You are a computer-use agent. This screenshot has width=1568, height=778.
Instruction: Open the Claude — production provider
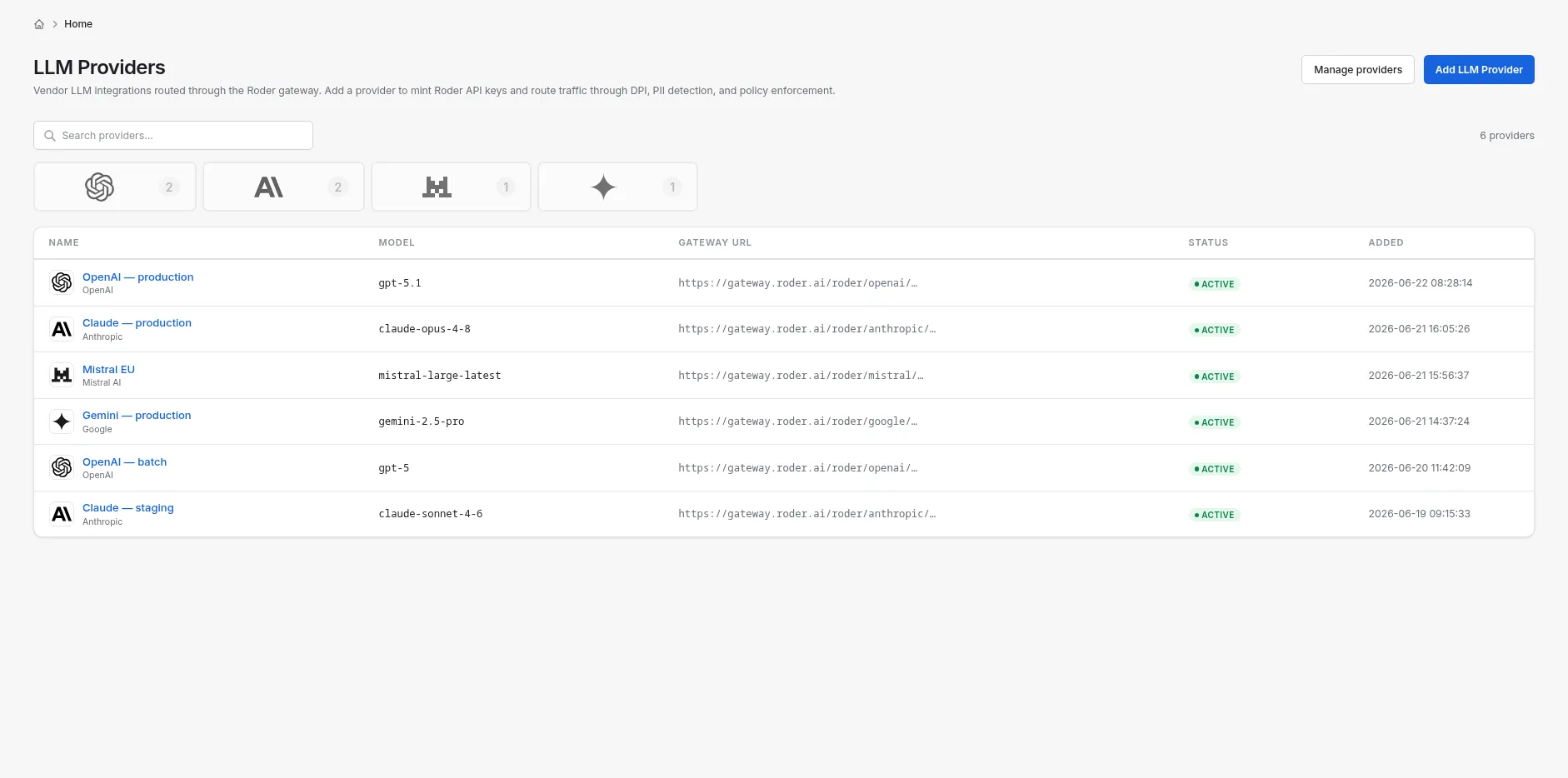[137, 323]
